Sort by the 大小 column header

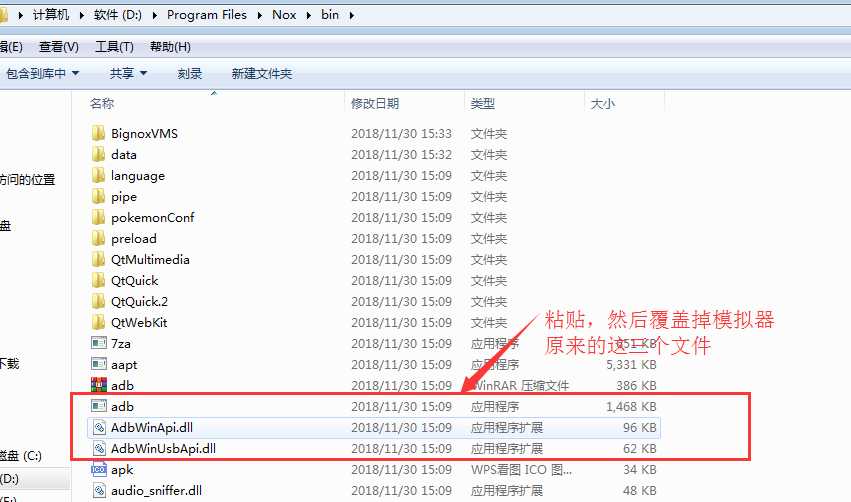point(602,103)
